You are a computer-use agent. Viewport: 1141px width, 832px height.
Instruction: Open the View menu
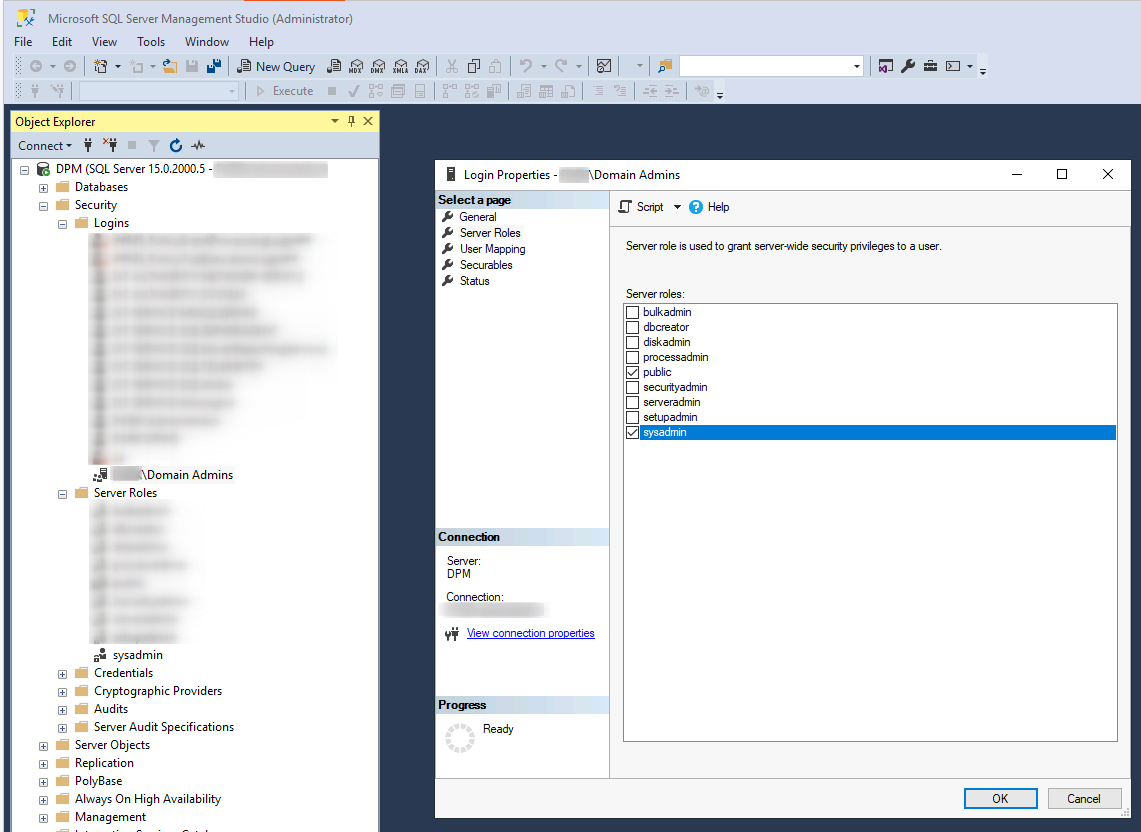(x=104, y=41)
